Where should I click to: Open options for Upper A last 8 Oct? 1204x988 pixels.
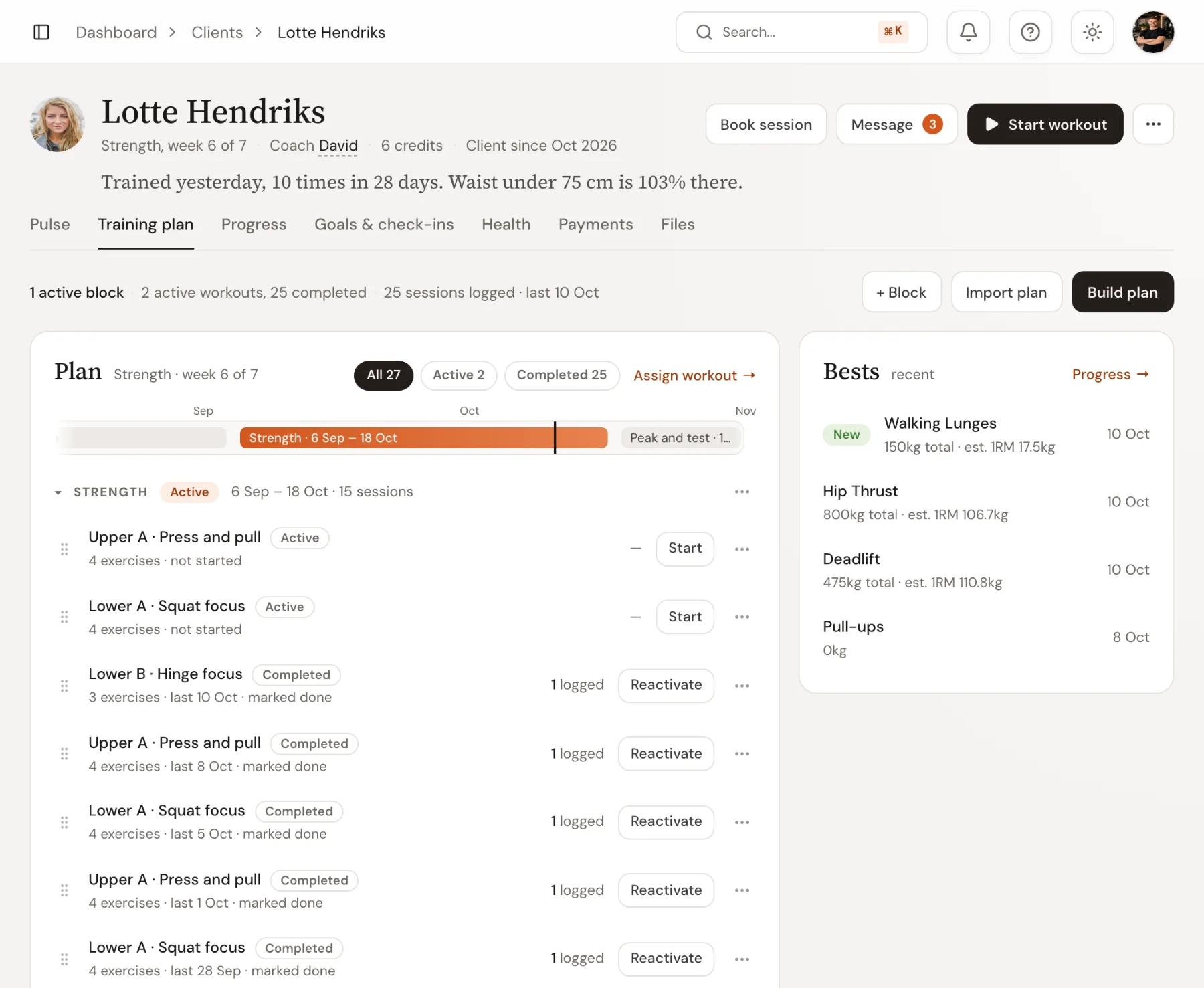click(x=742, y=754)
